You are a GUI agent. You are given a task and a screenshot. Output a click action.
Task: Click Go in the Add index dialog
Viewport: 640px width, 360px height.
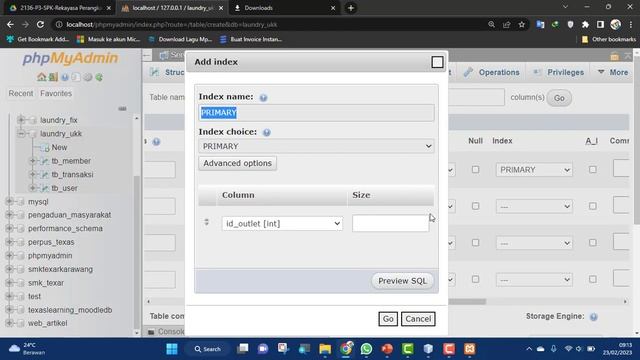[x=388, y=319]
